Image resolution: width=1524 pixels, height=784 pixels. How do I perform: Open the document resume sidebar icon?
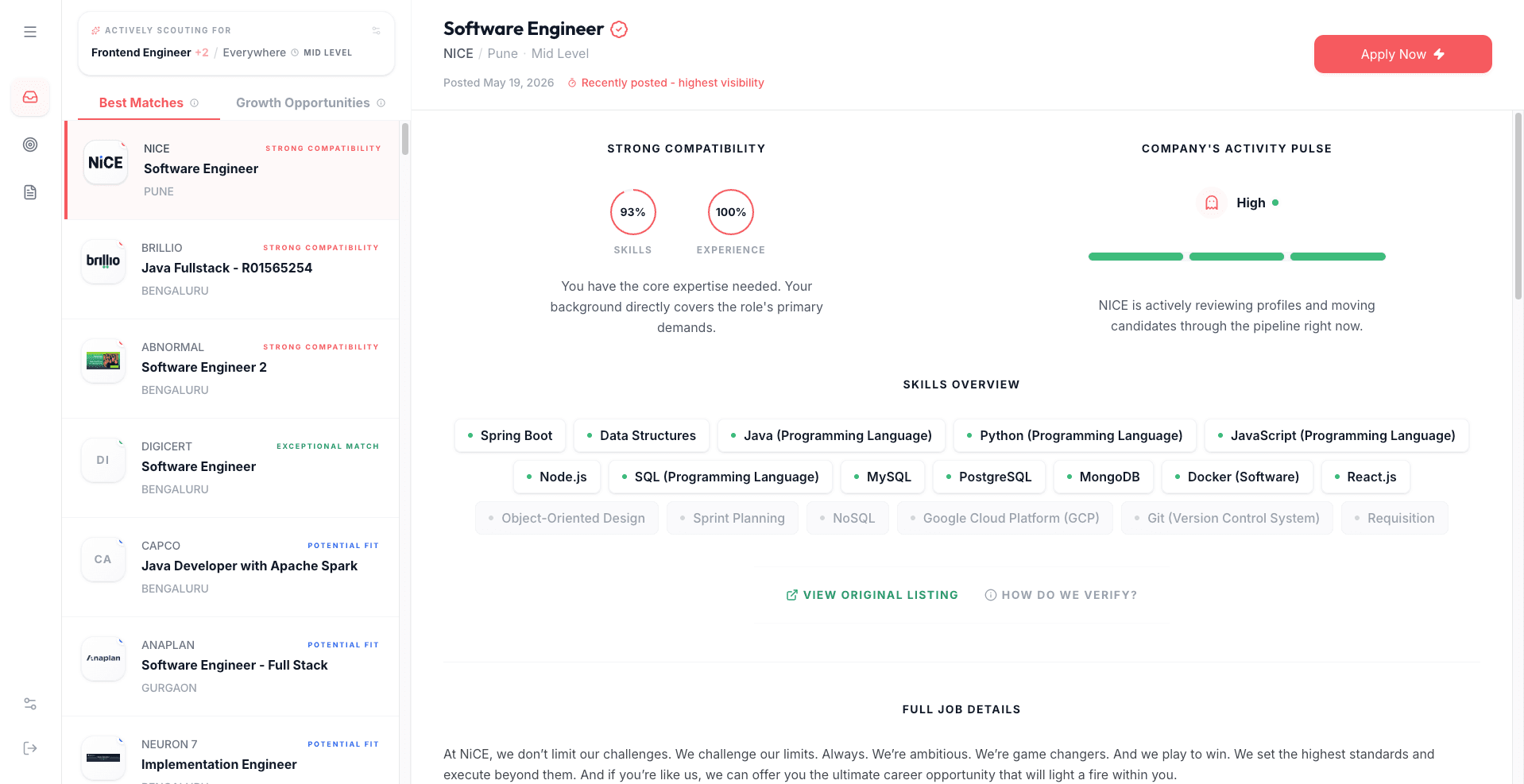tap(30, 192)
